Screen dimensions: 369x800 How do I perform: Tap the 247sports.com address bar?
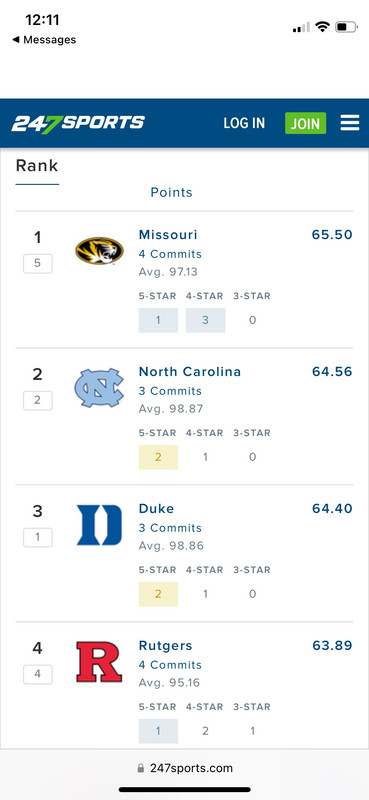[x=184, y=768]
